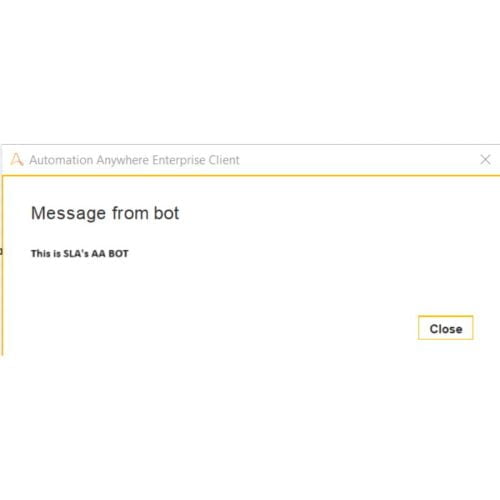The image size is (500, 500).
Task: Click 'AA BOT' in the message body
Action: click(x=110, y=254)
